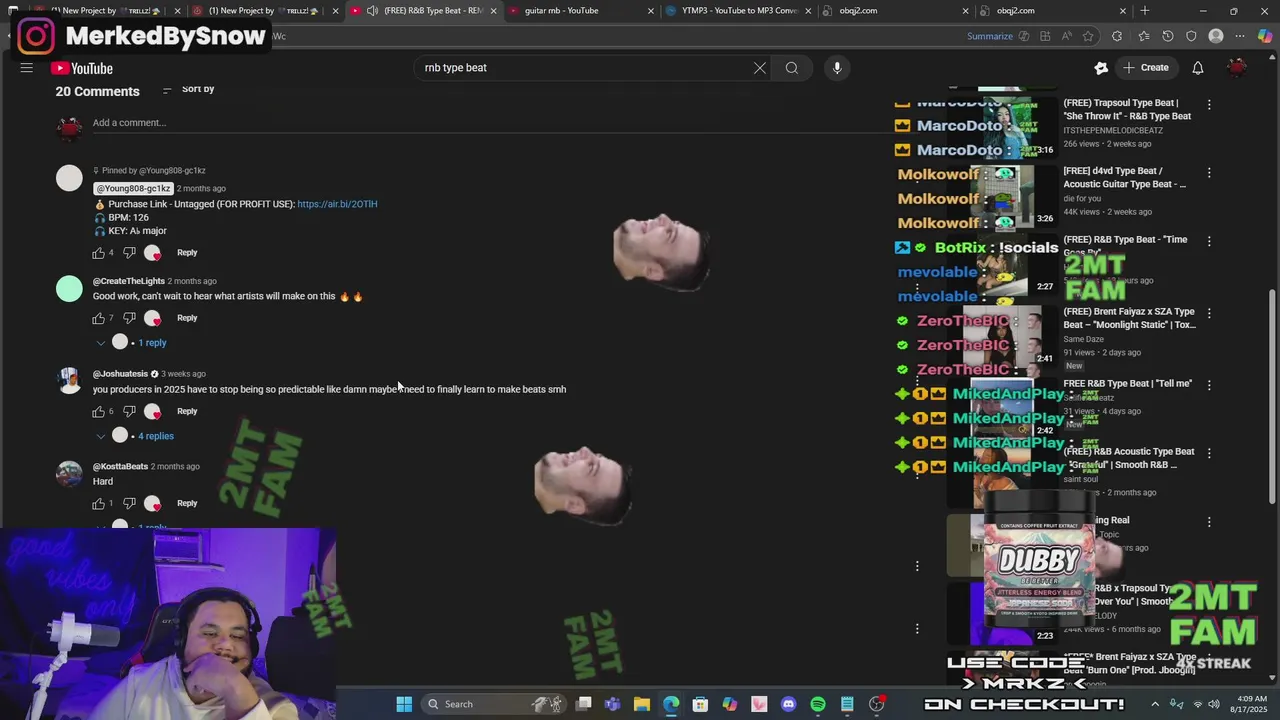This screenshot has width=1280, height=720.
Task: Open options for Trapsoul 'She Throw It' video
Action: (x=1209, y=105)
